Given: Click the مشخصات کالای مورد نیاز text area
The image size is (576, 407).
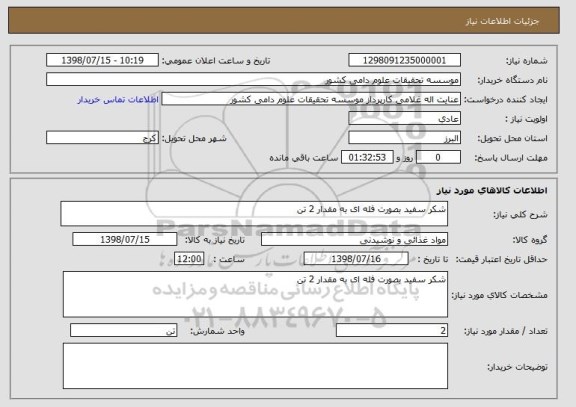Looking at the screenshot, I should pyautogui.click(x=255, y=294).
